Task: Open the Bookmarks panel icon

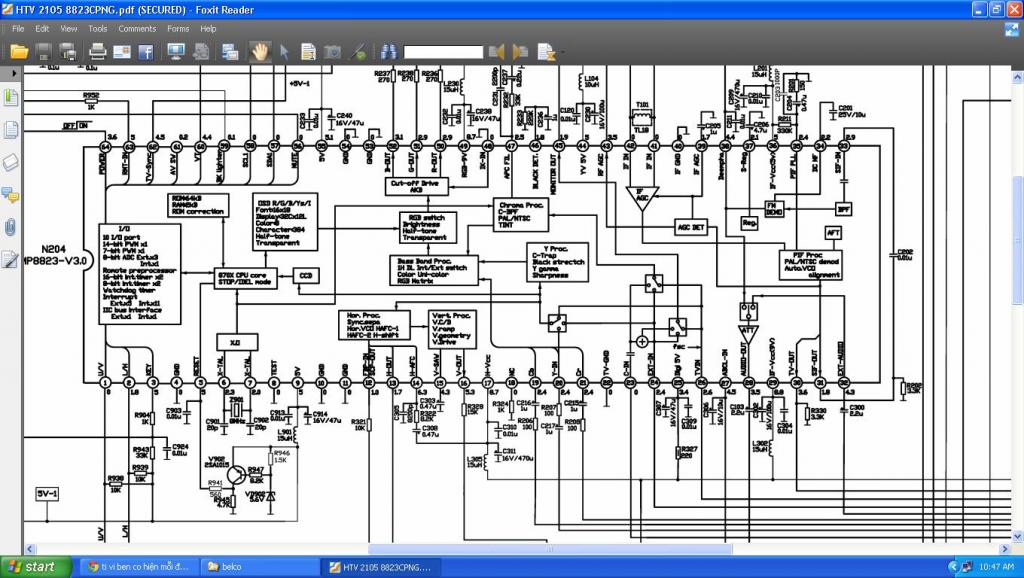Action: pos(11,98)
